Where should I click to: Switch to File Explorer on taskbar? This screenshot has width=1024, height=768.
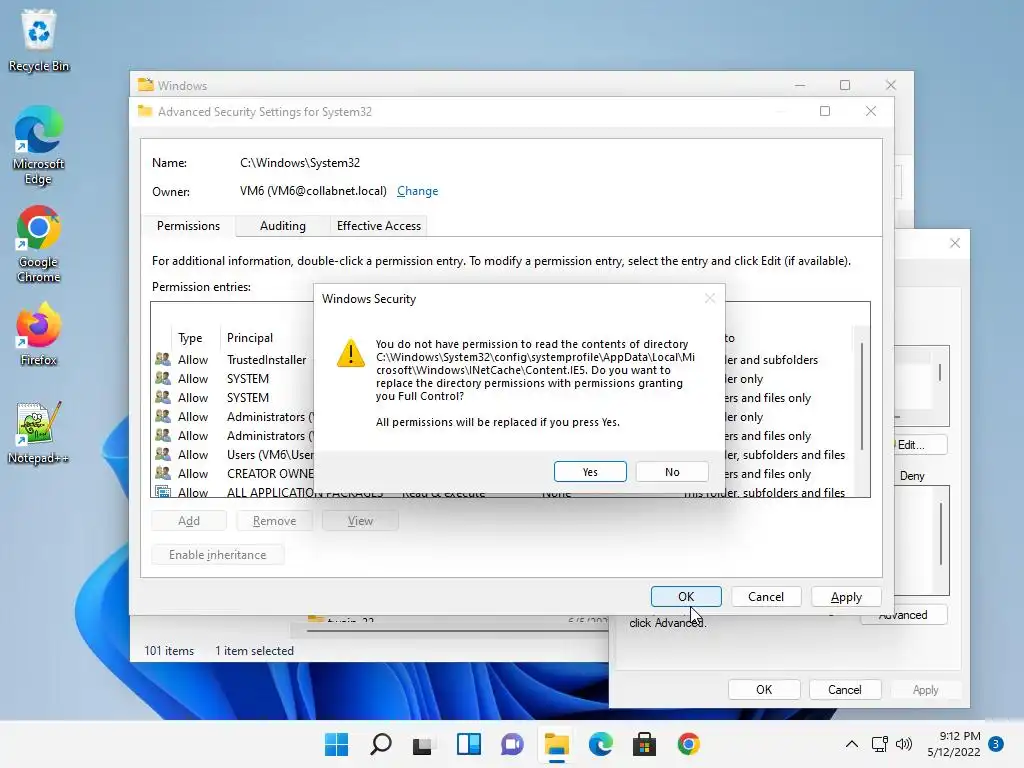click(x=556, y=744)
